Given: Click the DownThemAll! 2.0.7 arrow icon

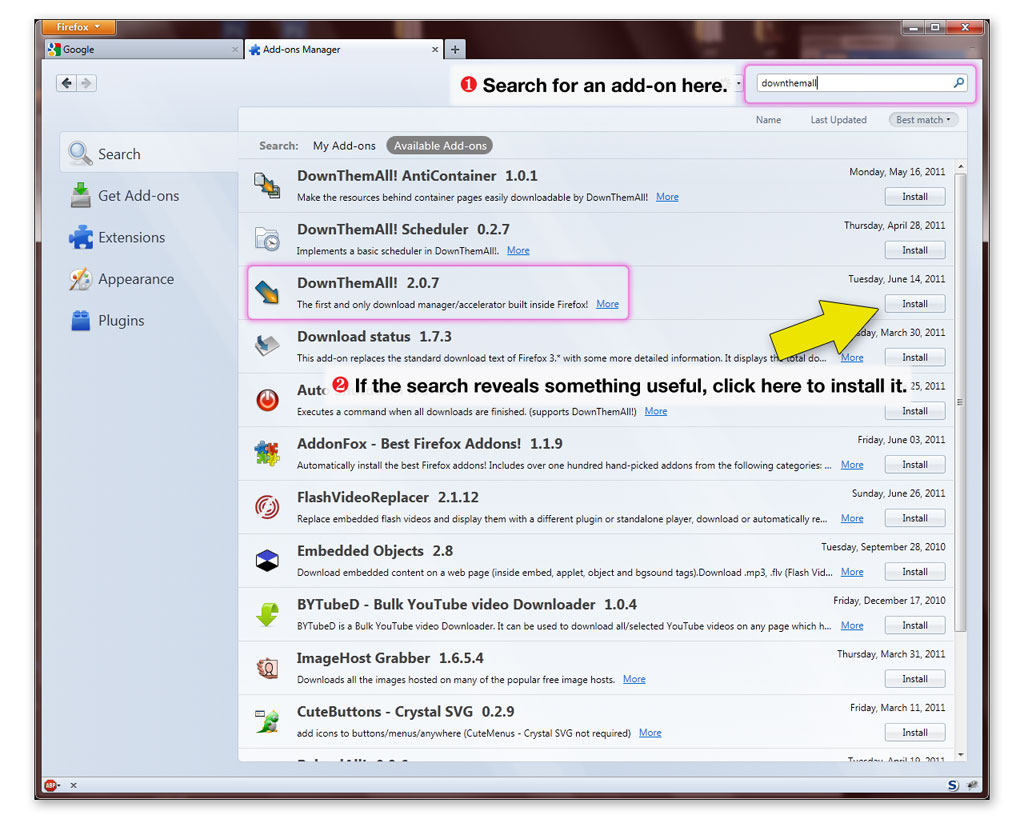Looking at the screenshot, I should 267,293.
